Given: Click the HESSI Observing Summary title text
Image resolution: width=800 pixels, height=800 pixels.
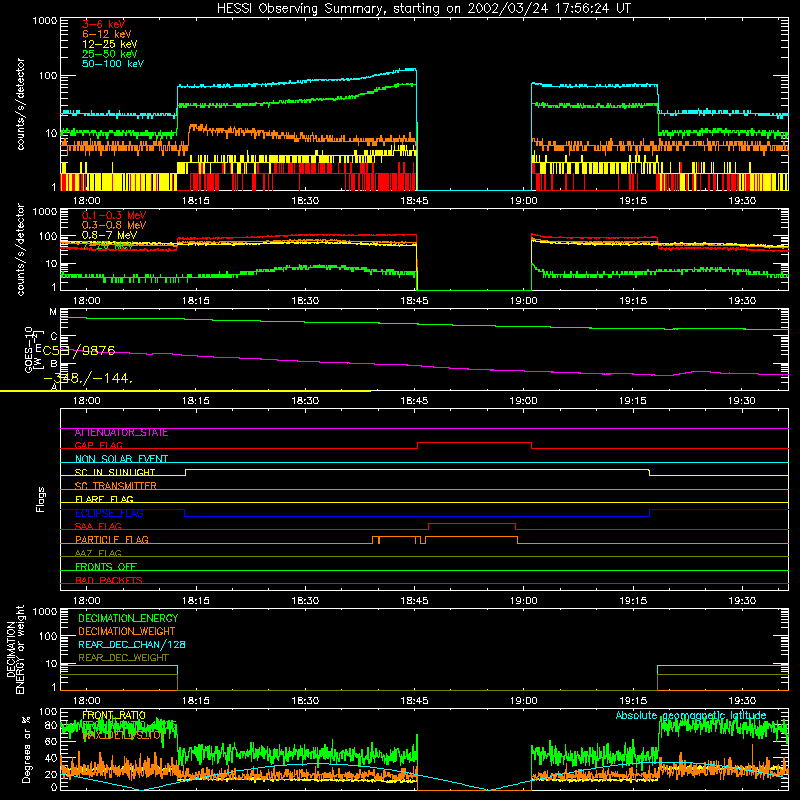Looking at the screenshot, I should pos(424,8).
